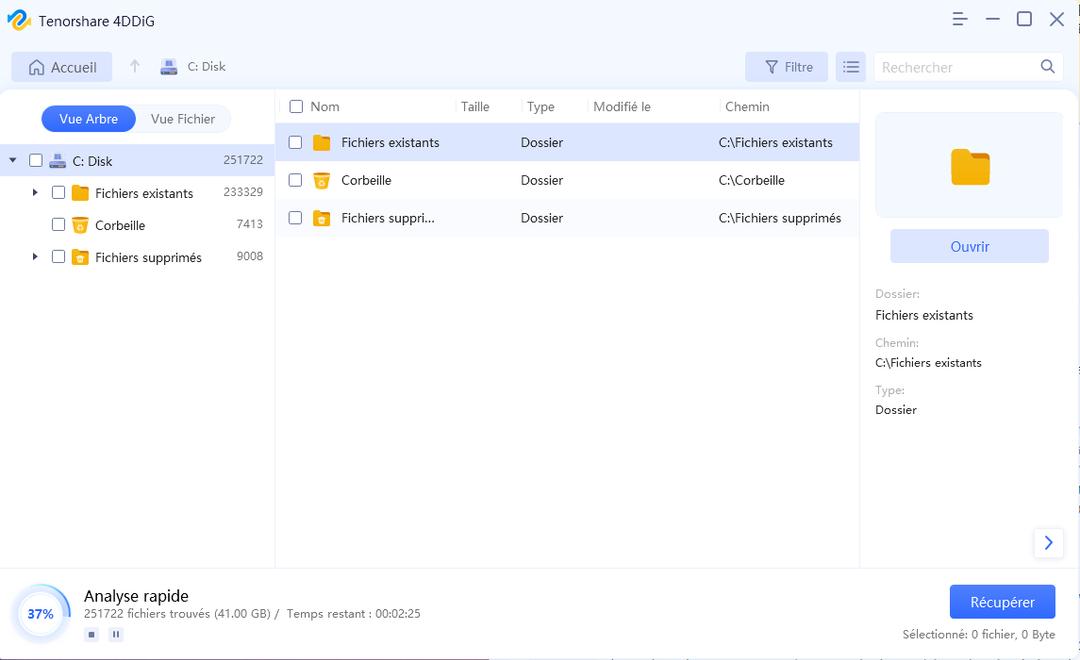Screen dimensions: 1080x660
Task: Click Fichiers existants folder icon in tree
Action: tap(80, 193)
